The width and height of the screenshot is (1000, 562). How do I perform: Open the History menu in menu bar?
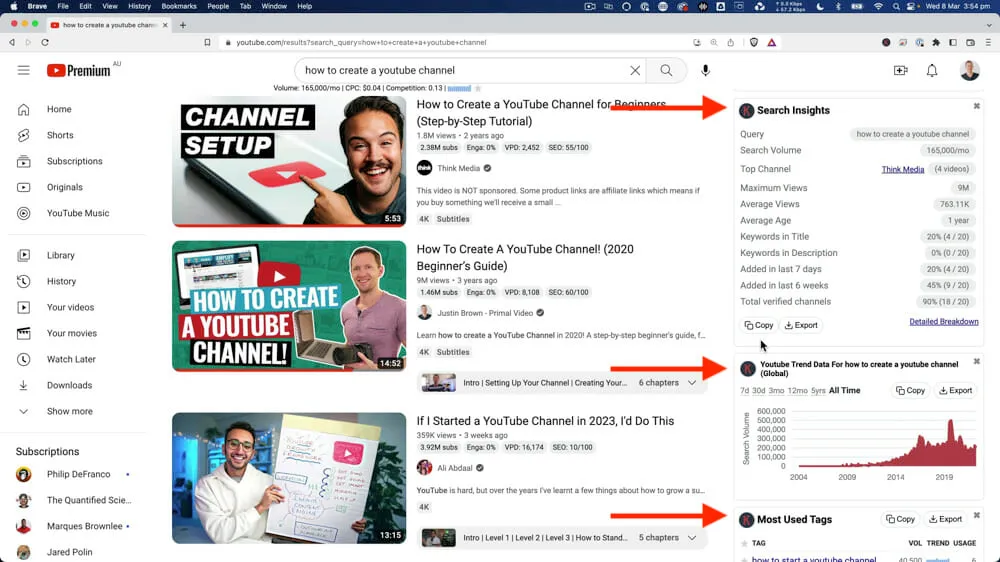139,6
